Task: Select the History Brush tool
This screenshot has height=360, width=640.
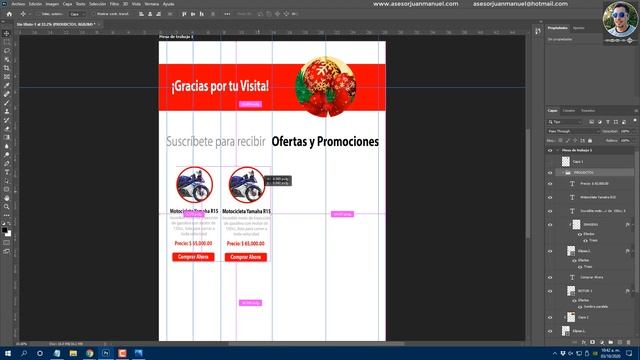Action: click(7, 120)
